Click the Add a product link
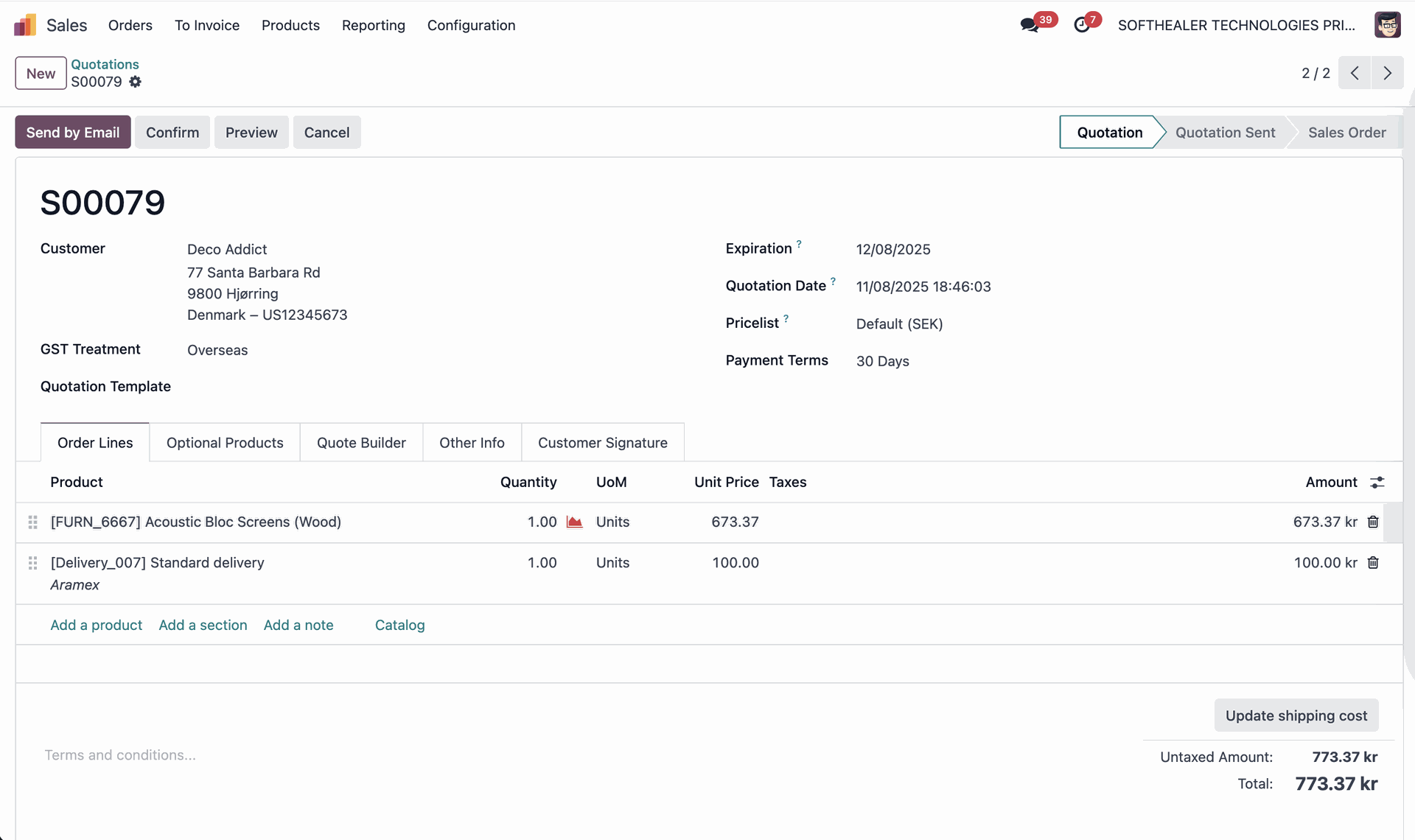 coord(96,626)
